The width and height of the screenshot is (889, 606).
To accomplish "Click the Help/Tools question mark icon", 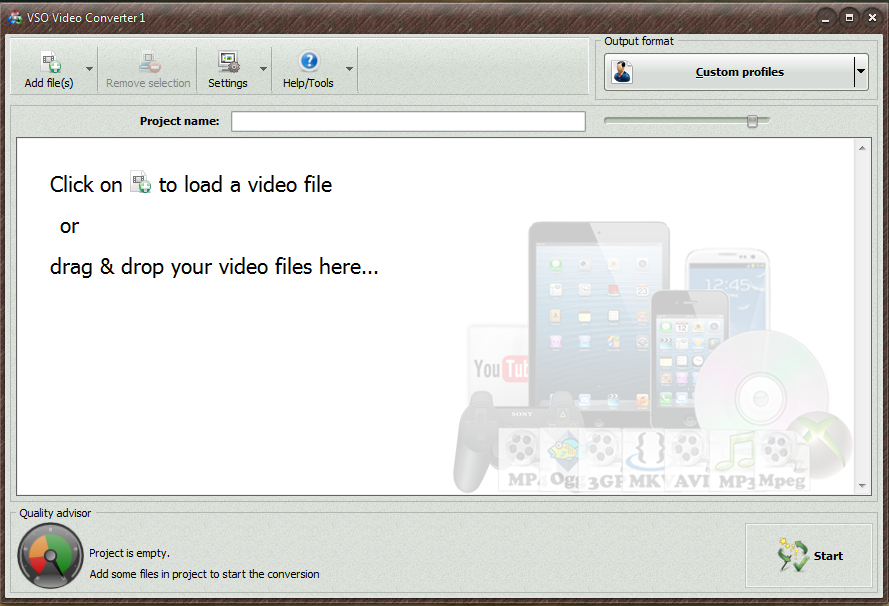I will [x=309, y=61].
